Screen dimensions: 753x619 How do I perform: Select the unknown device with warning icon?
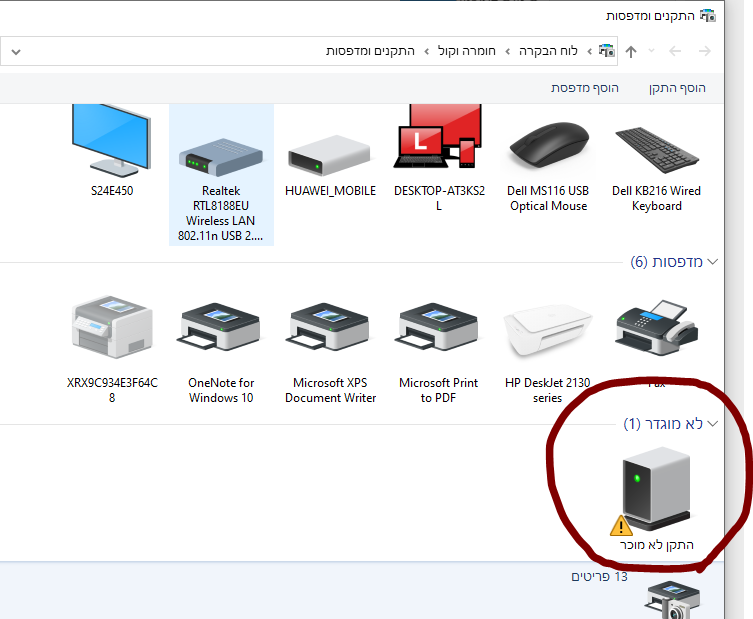(x=653, y=491)
